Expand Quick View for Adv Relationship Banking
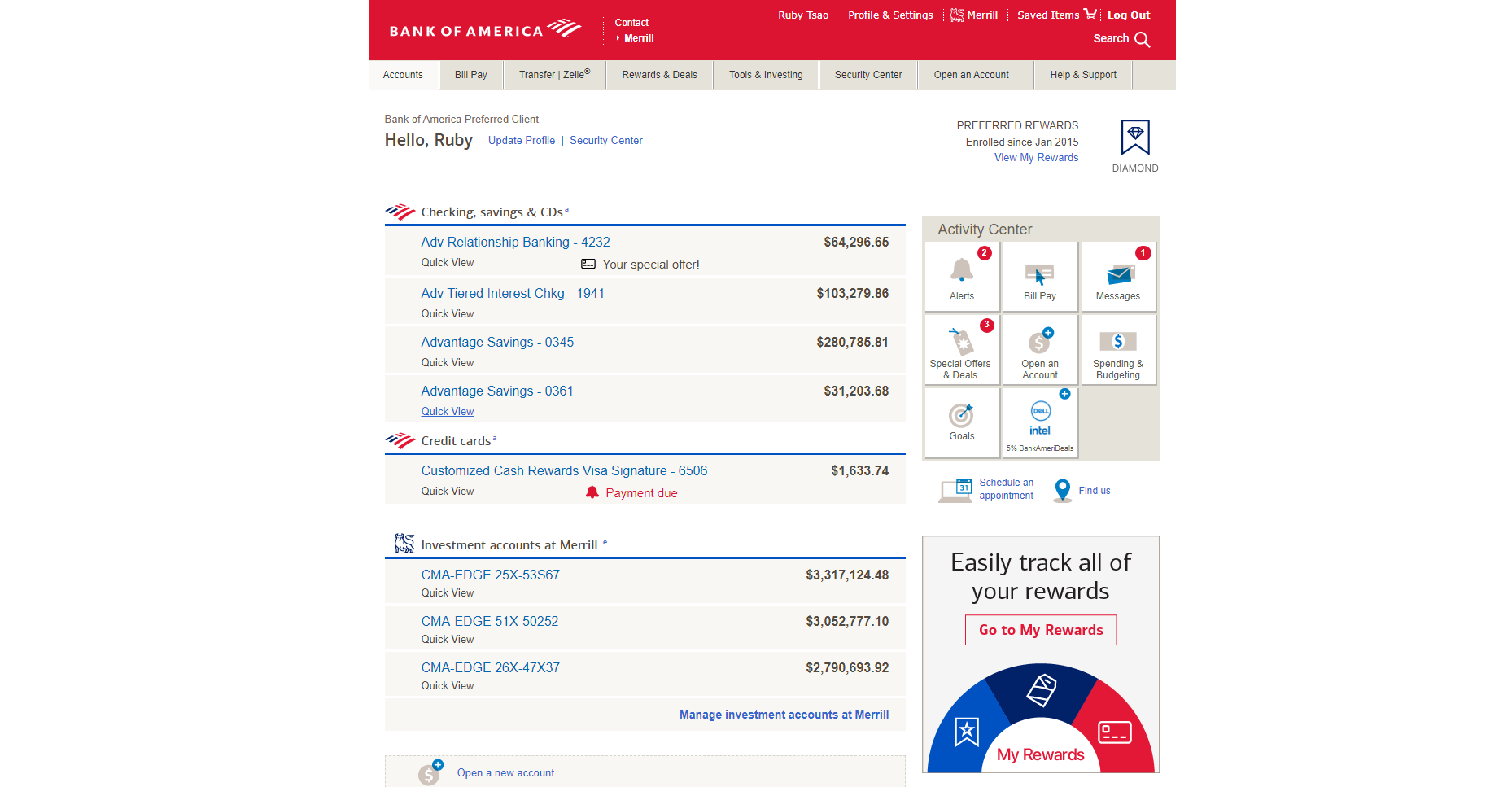The image size is (1512, 787). [448, 263]
